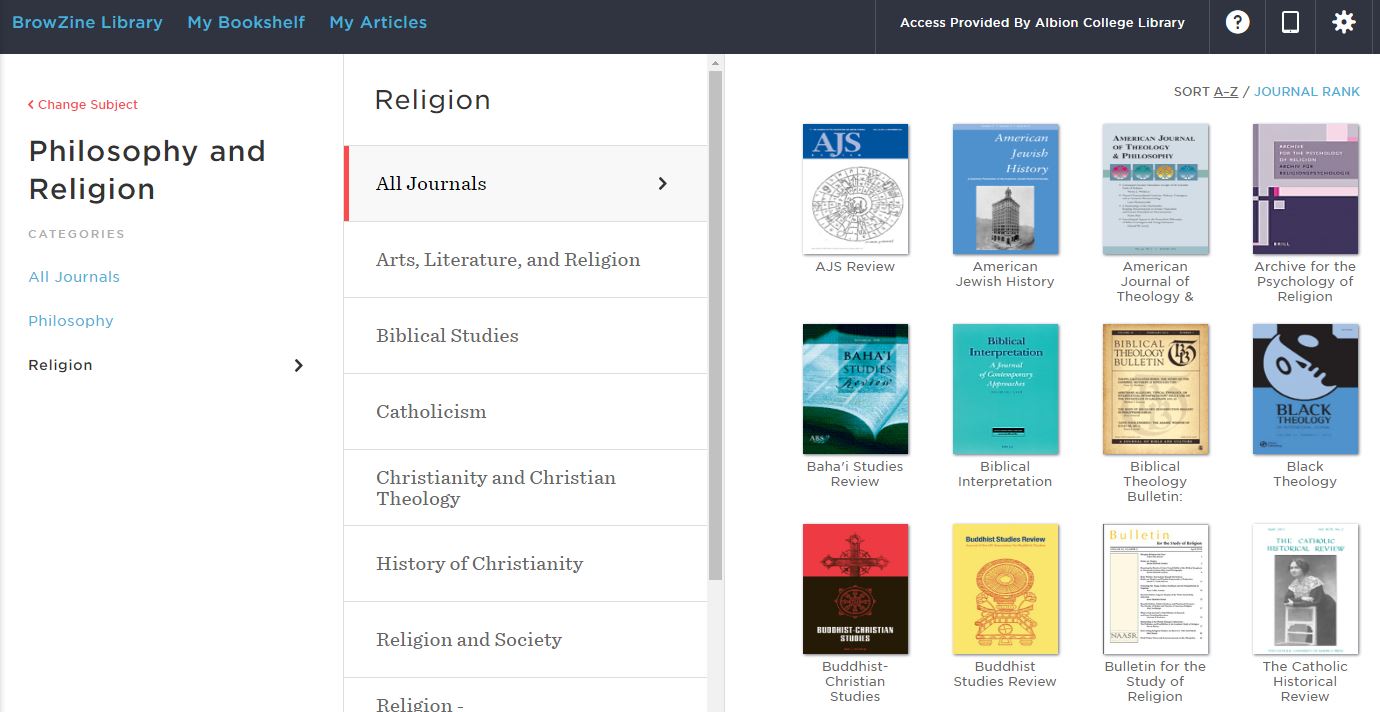Open the Catholicism category
This screenshot has width=1380, height=712.
pos(430,411)
